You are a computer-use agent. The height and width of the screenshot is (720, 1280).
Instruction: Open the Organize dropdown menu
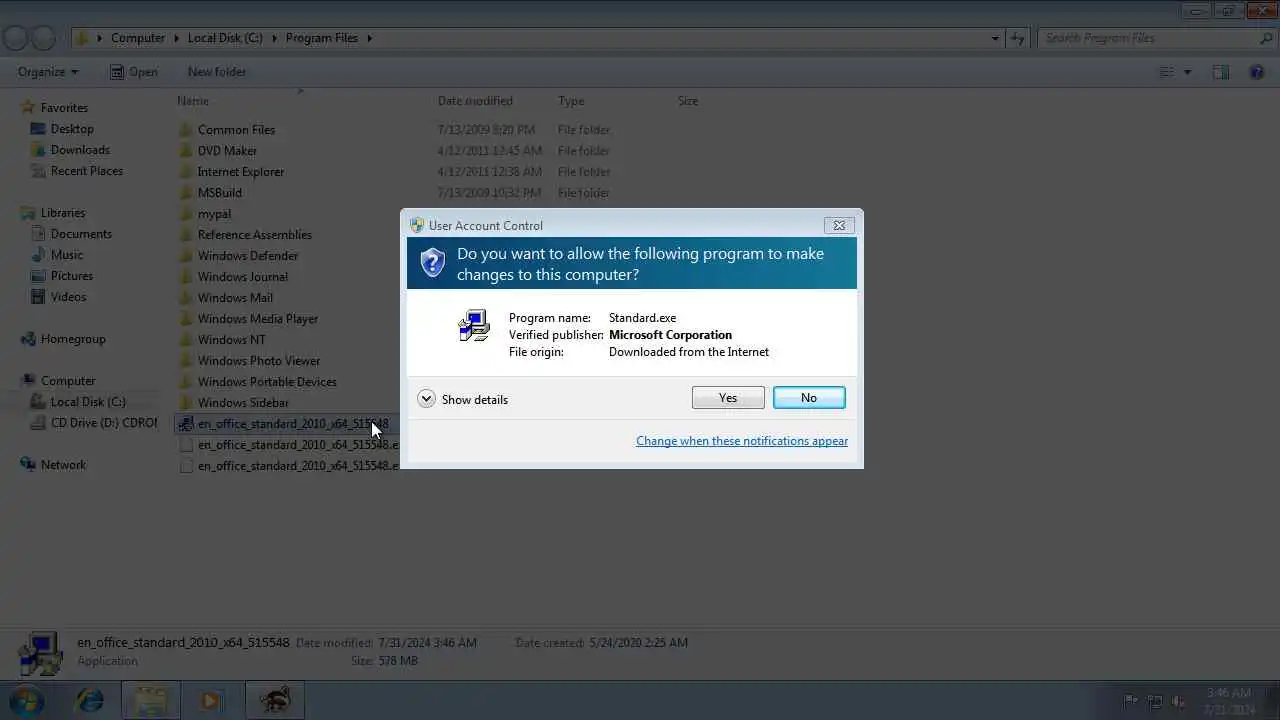coord(48,72)
